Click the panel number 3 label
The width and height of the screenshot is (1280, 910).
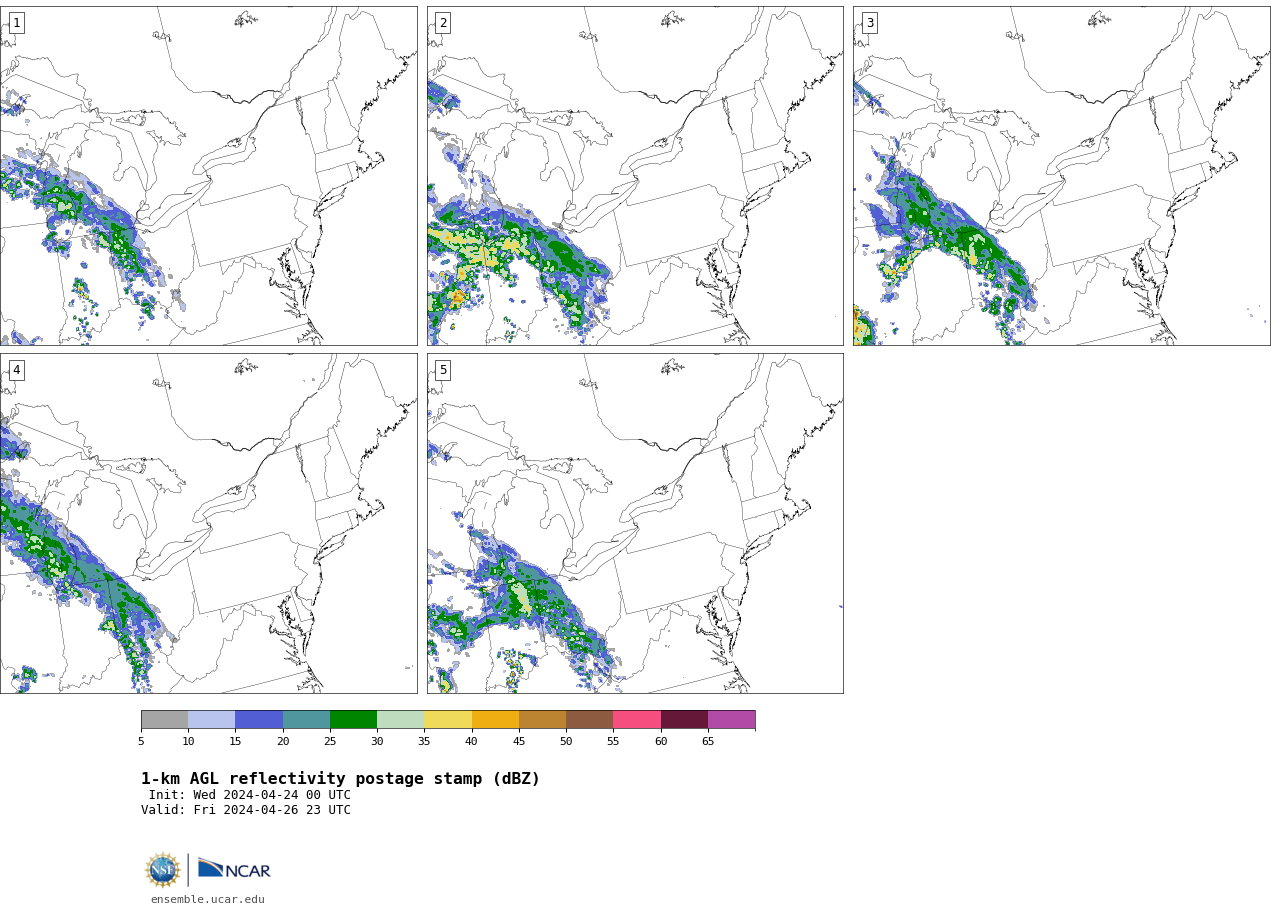click(x=869, y=23)
